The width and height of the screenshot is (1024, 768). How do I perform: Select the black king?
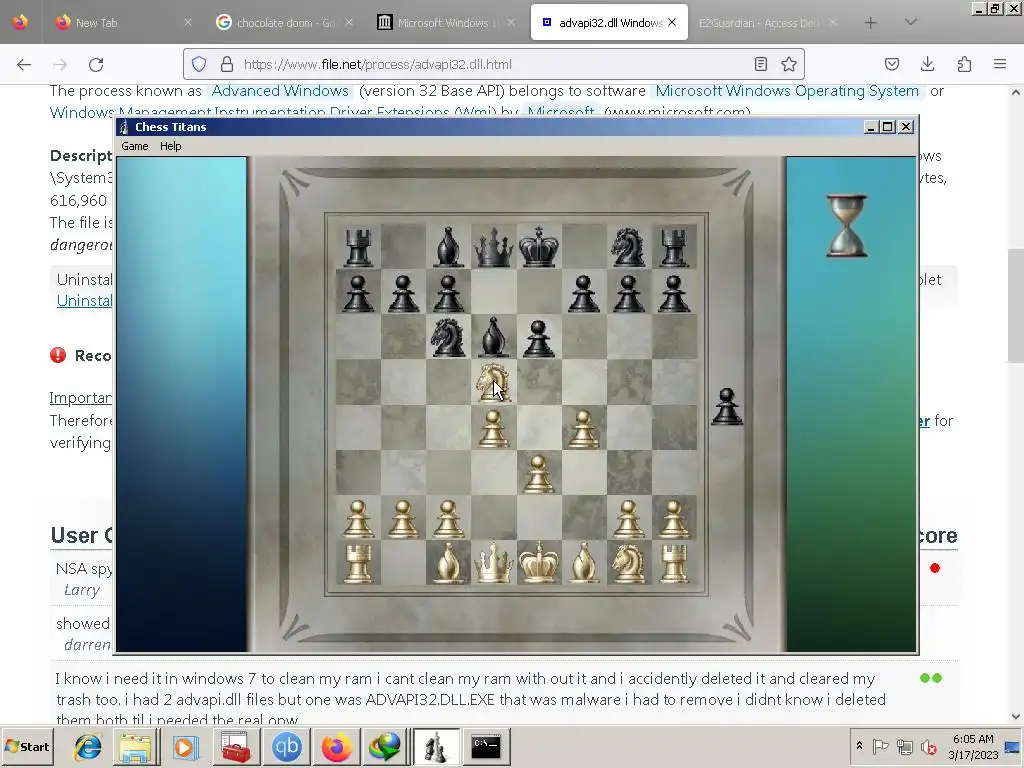coord(538,247)
